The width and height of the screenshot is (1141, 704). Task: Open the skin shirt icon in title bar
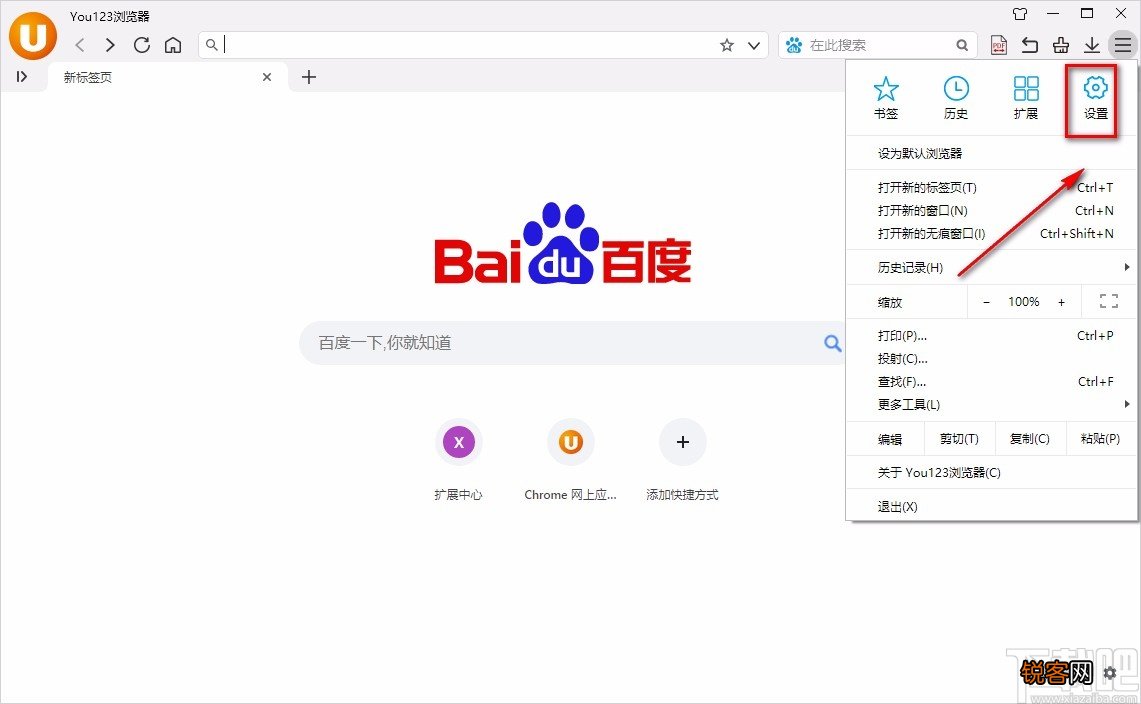point(1020,14)
